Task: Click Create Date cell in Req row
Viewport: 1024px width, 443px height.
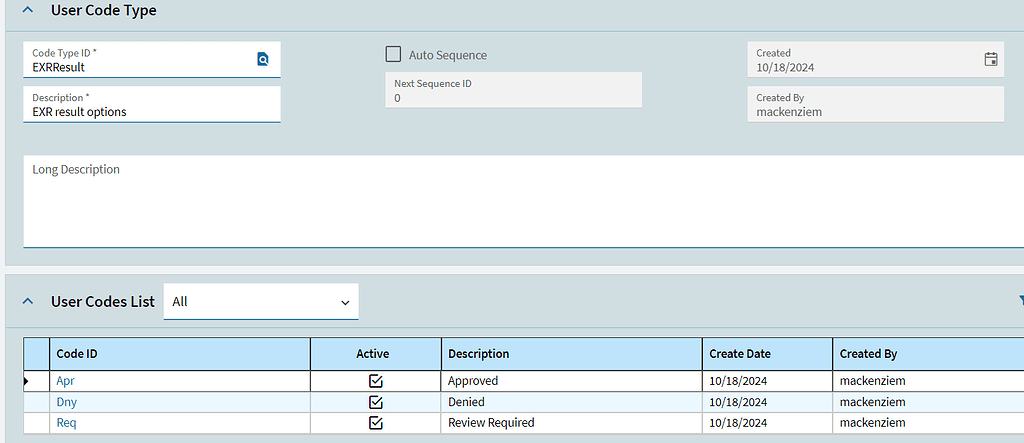Action: [x=767, y=423]
